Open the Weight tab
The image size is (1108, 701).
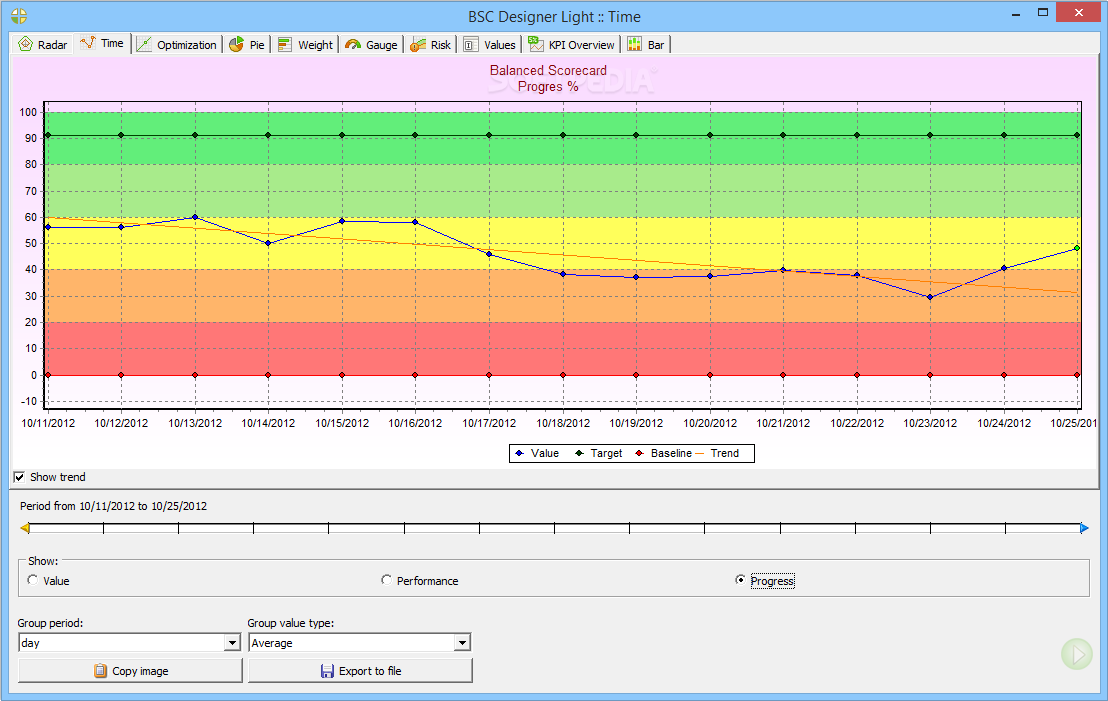coord(305,45)
